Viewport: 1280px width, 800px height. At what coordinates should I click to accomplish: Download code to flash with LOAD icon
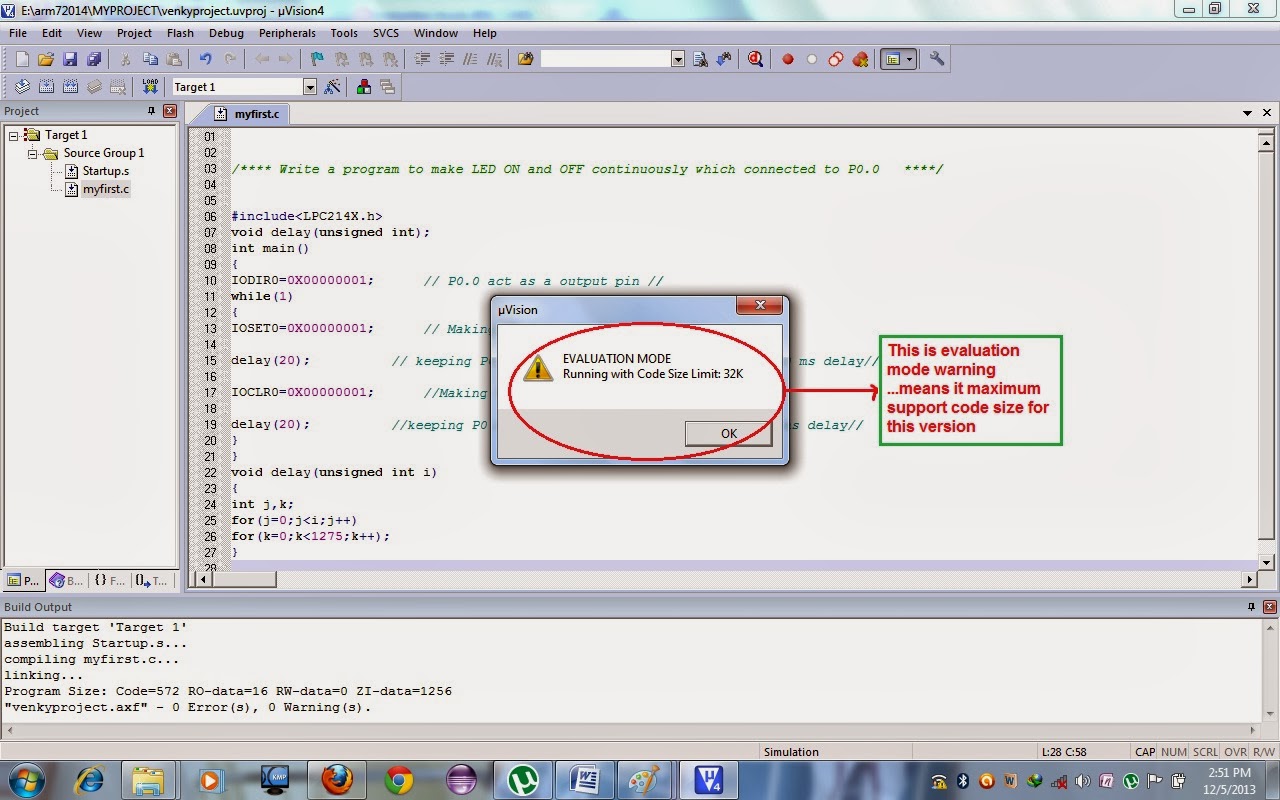[150, 87]
